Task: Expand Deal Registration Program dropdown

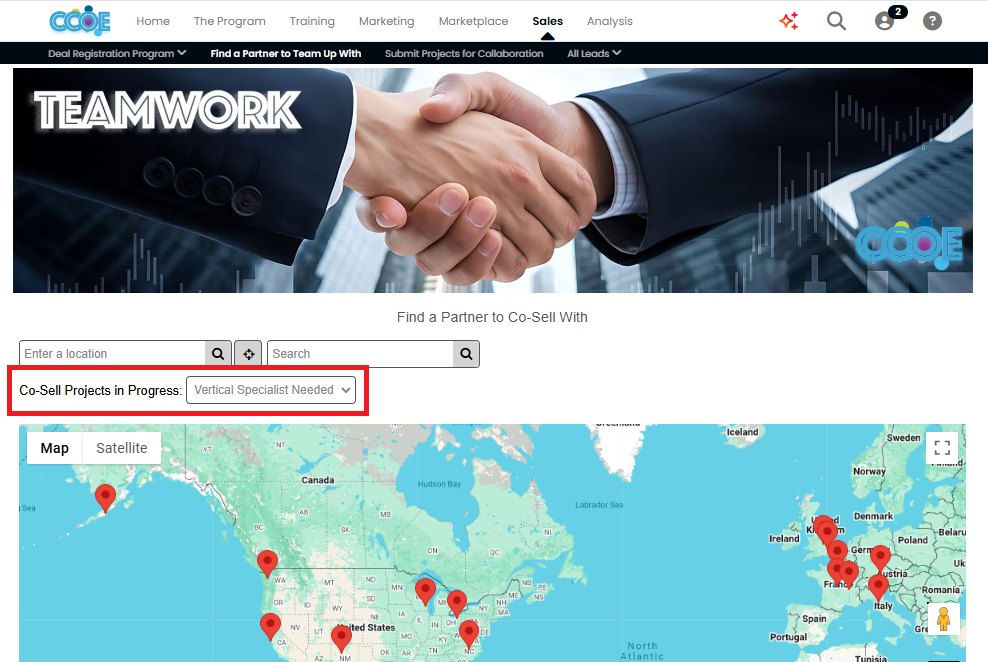Action: pyautogui.click(x=117, y=54)
